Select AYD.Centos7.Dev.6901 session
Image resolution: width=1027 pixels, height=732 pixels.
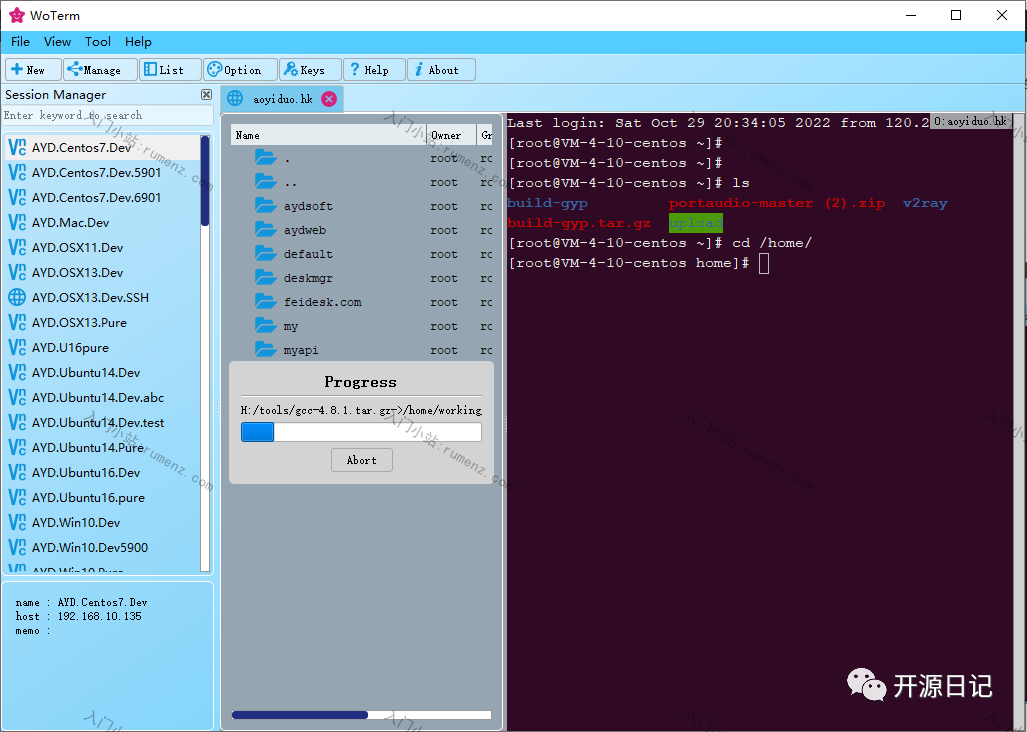click(x=102, y=197)
